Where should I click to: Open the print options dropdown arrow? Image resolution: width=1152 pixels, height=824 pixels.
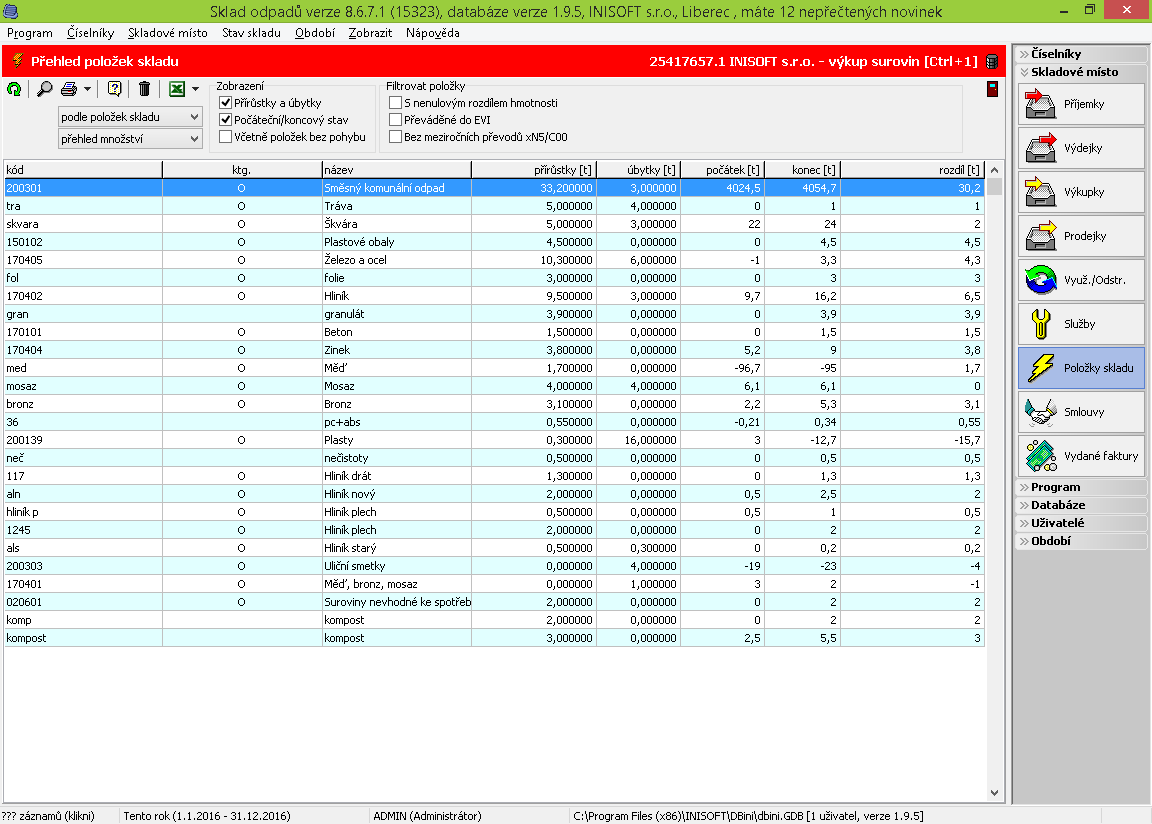tap(87, 89)
